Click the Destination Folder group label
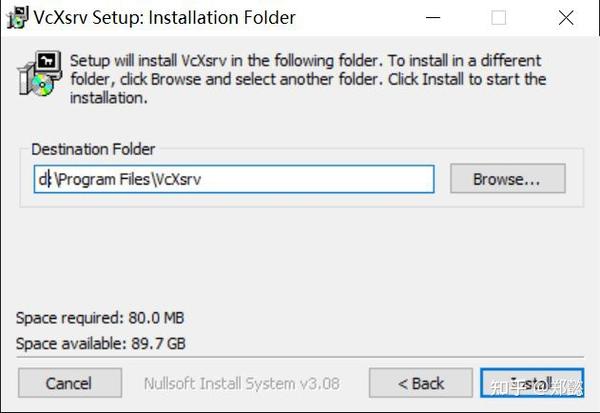 (93, 149)
